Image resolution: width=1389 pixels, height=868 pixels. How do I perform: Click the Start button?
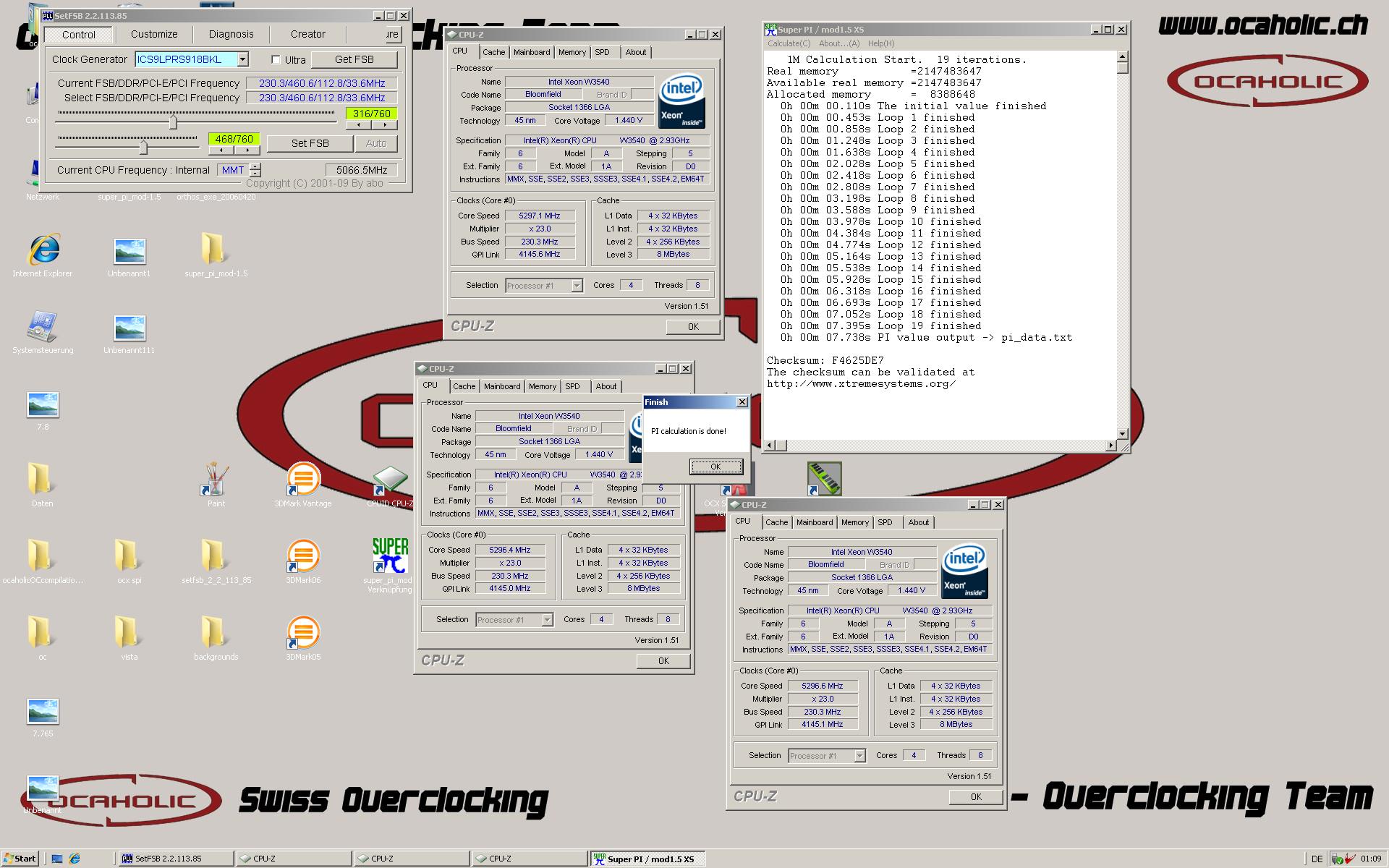[x=20, y=859]
